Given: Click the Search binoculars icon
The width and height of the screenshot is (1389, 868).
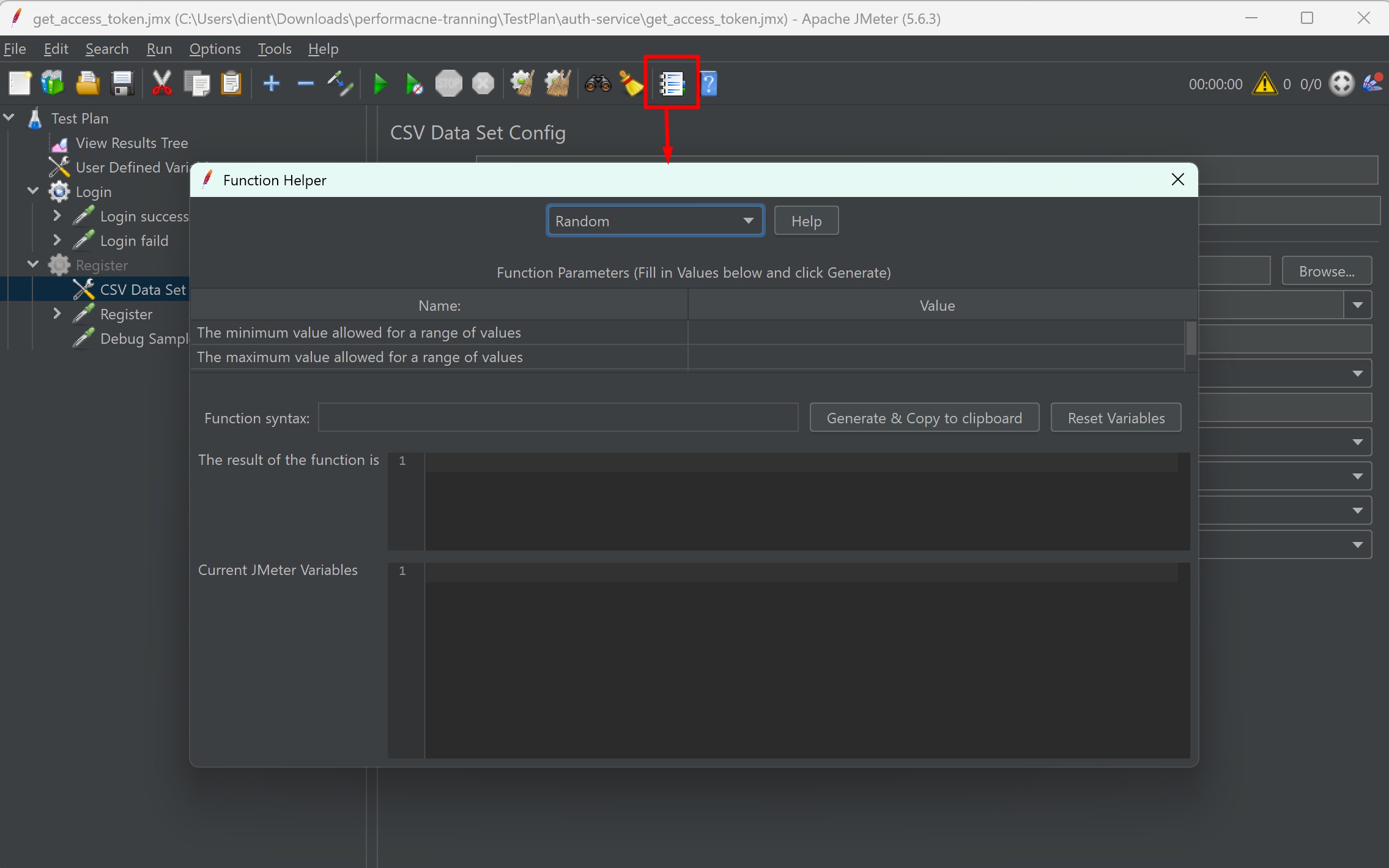Looking at the screenshot, I should pyautogui.click(x=598, y=84).
